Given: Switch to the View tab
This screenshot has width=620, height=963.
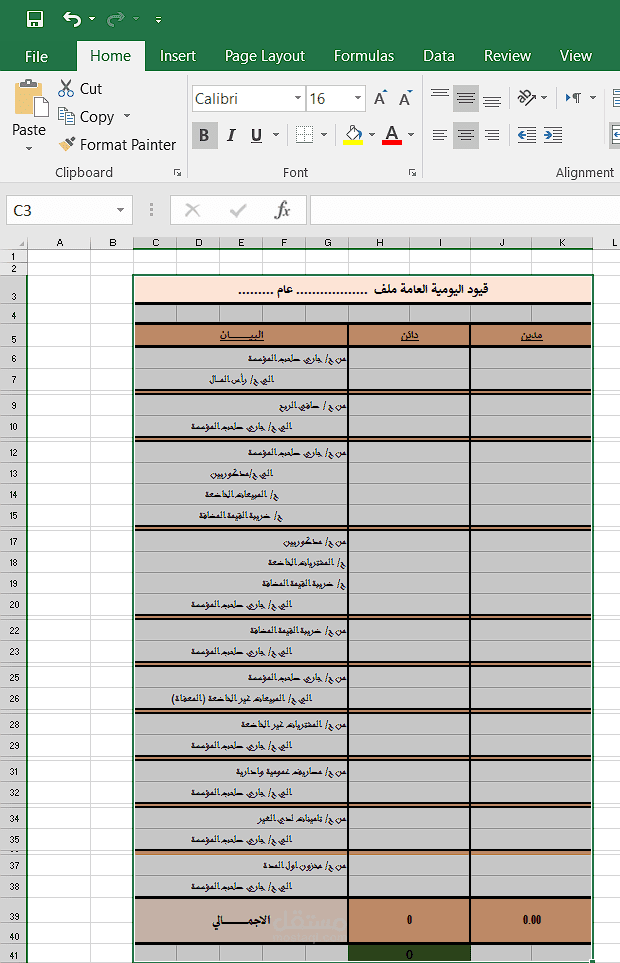Looking at the screenshot, I should (576, 56).
